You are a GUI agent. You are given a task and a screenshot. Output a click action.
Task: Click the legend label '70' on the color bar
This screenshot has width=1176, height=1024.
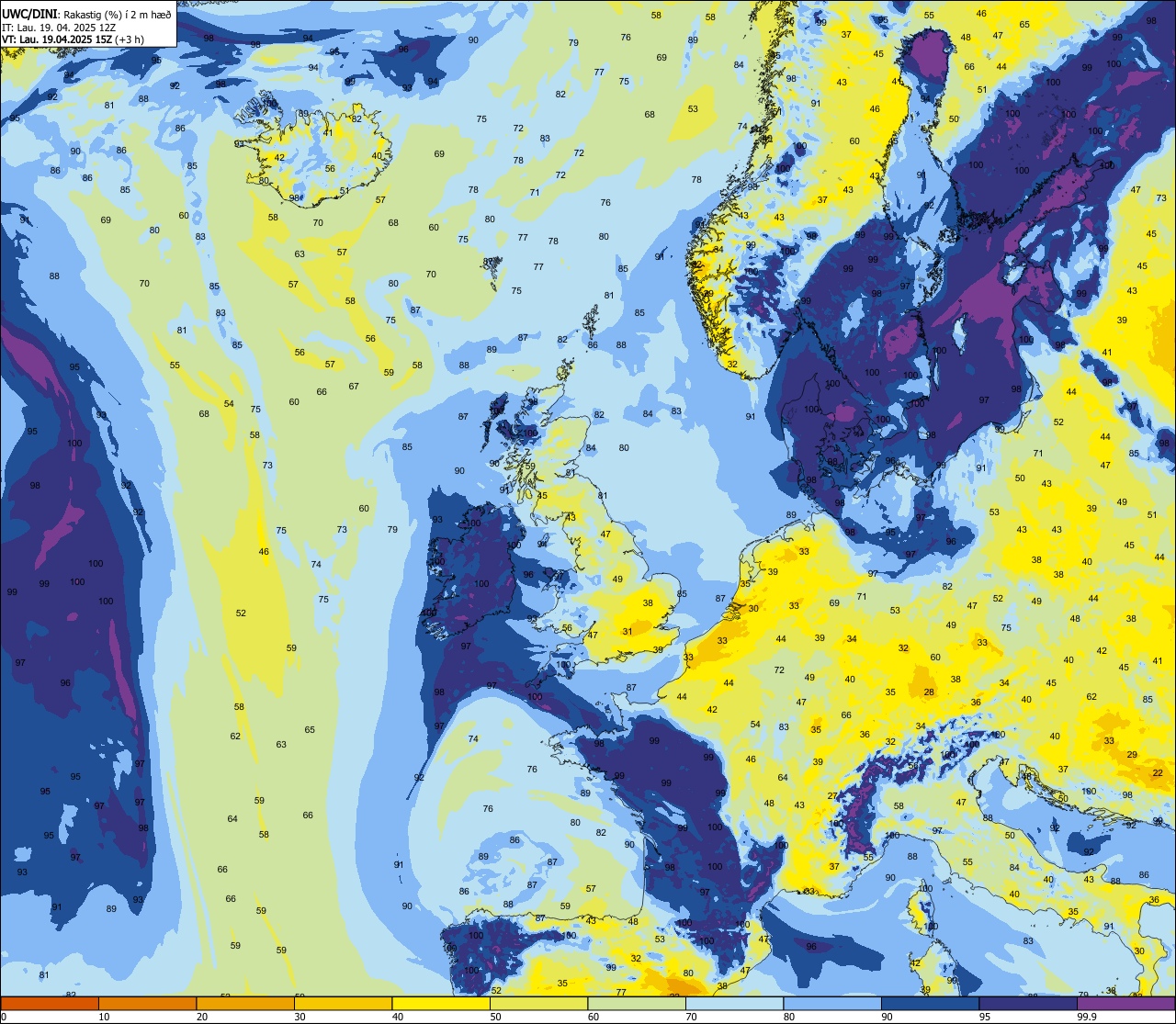click(x=691, y=1017)
